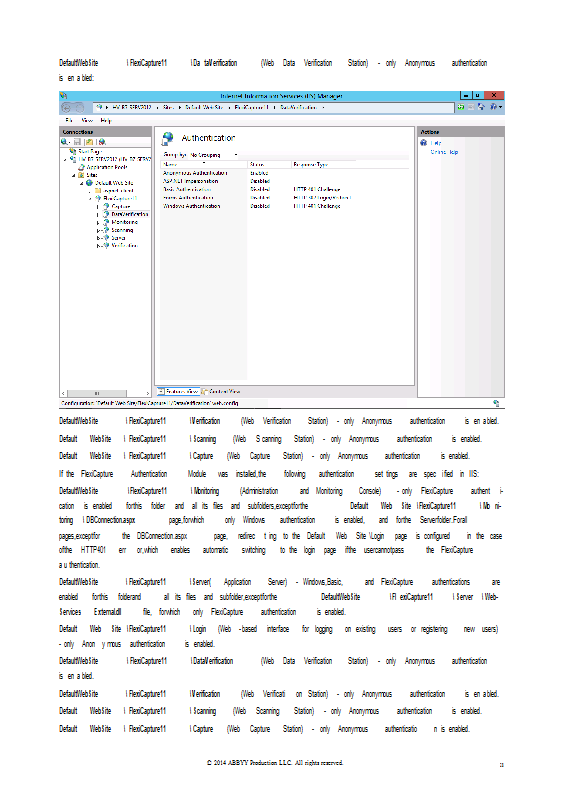Select the Anonymous Authentication row

pos(285,173)
